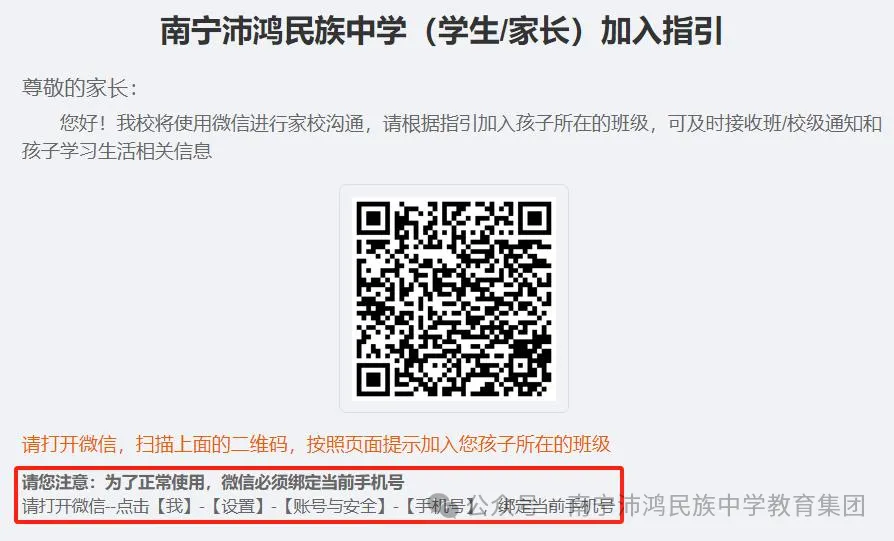Click the watermark text 南宁沛鸿民族中学教育集团
The height and width of the screenshot is (541, 894).
pos(717,506)
